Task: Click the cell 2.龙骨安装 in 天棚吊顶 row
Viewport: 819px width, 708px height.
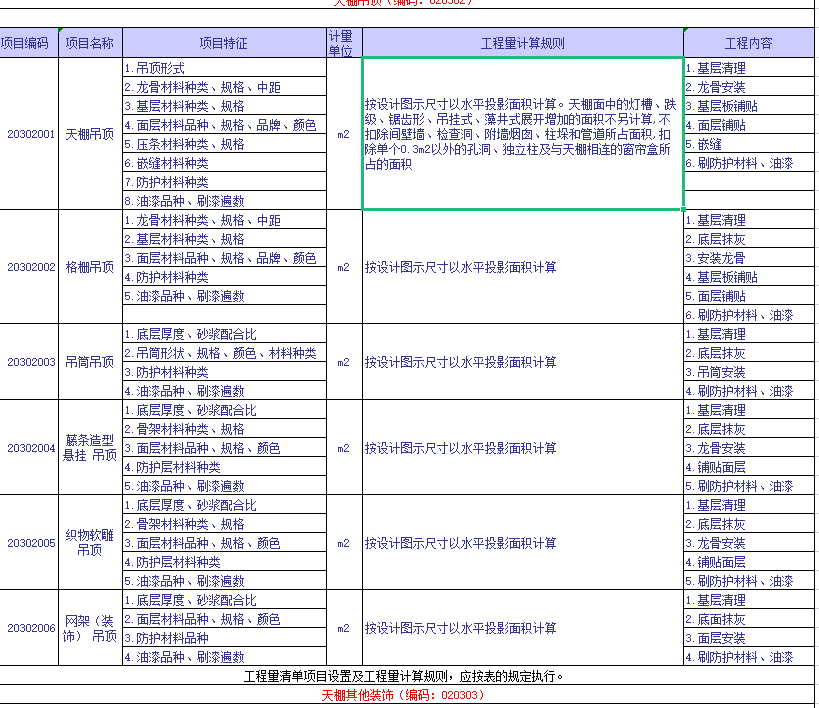Action: pyautogui.click(x=748, y=87)
